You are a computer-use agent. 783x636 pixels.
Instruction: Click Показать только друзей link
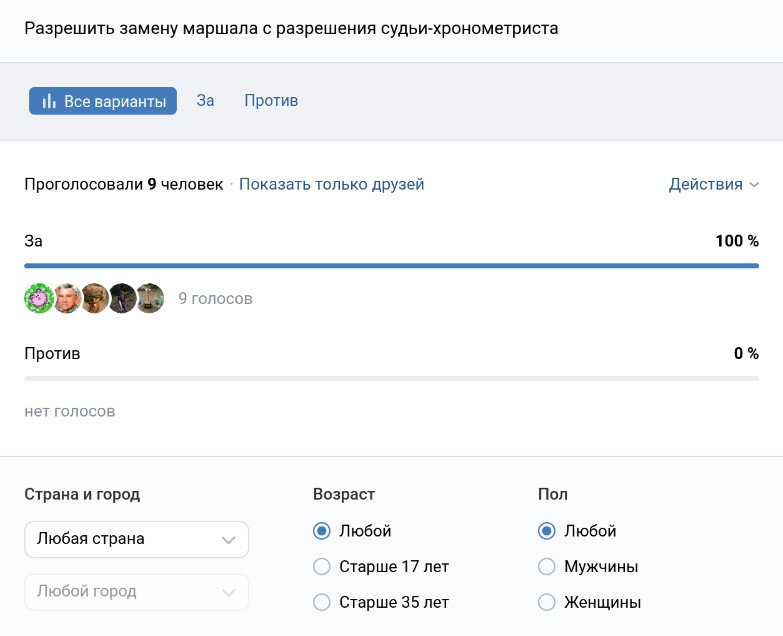coord(331,184)
